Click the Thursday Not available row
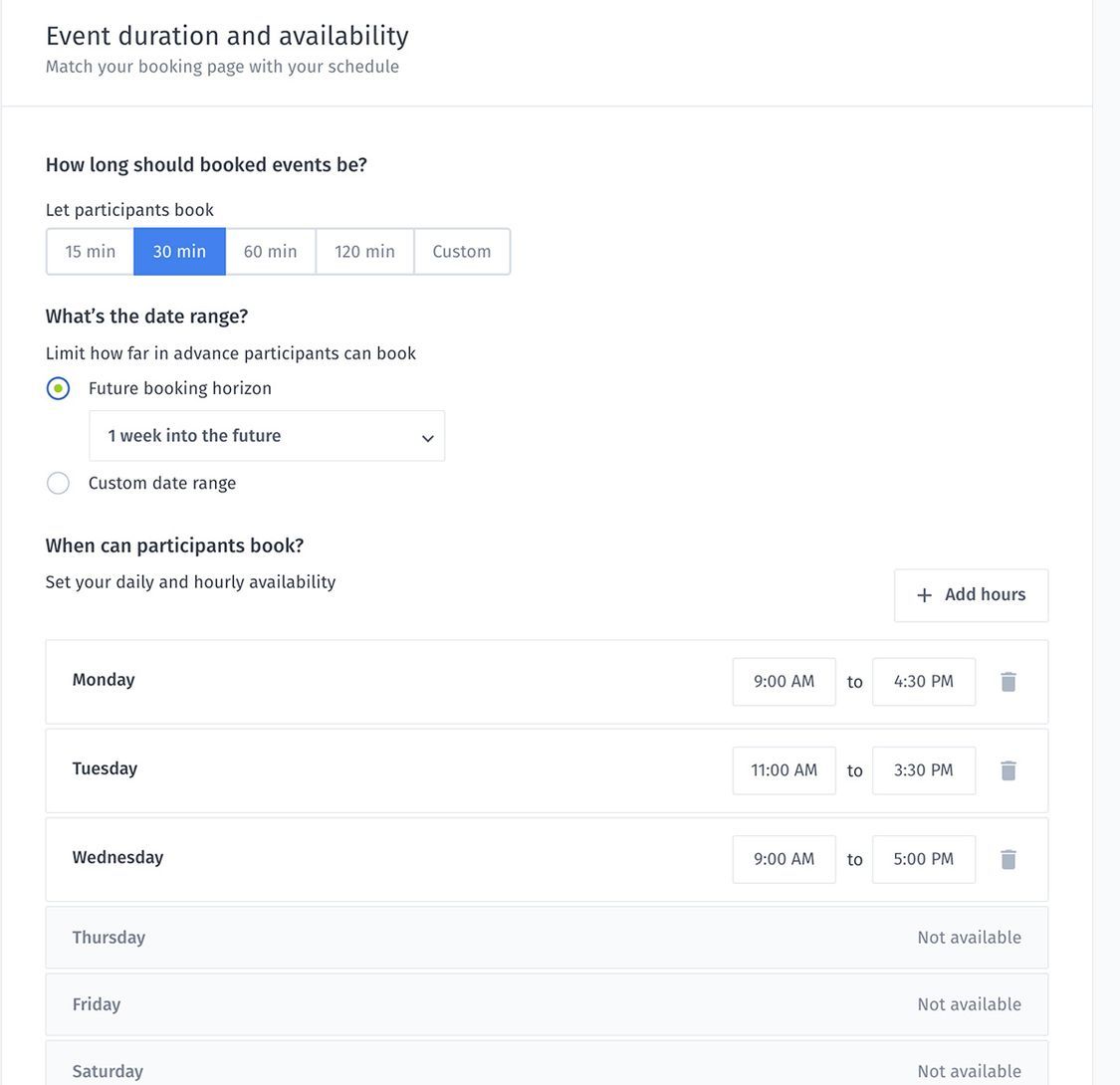The height and width of the screenshot is (1085, 1120). click(x=547, y=938)
